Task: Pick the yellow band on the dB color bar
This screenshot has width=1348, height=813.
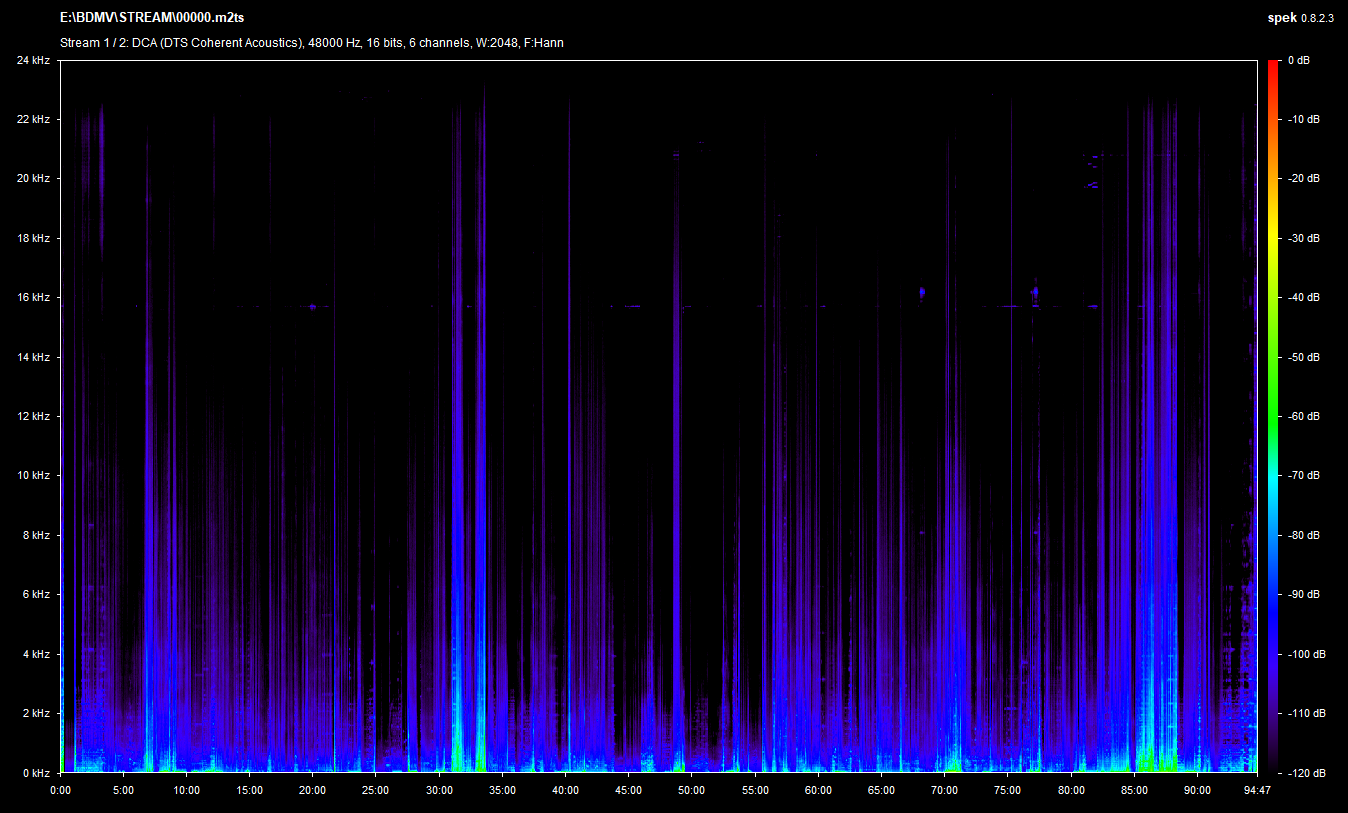Action: 1272,240
